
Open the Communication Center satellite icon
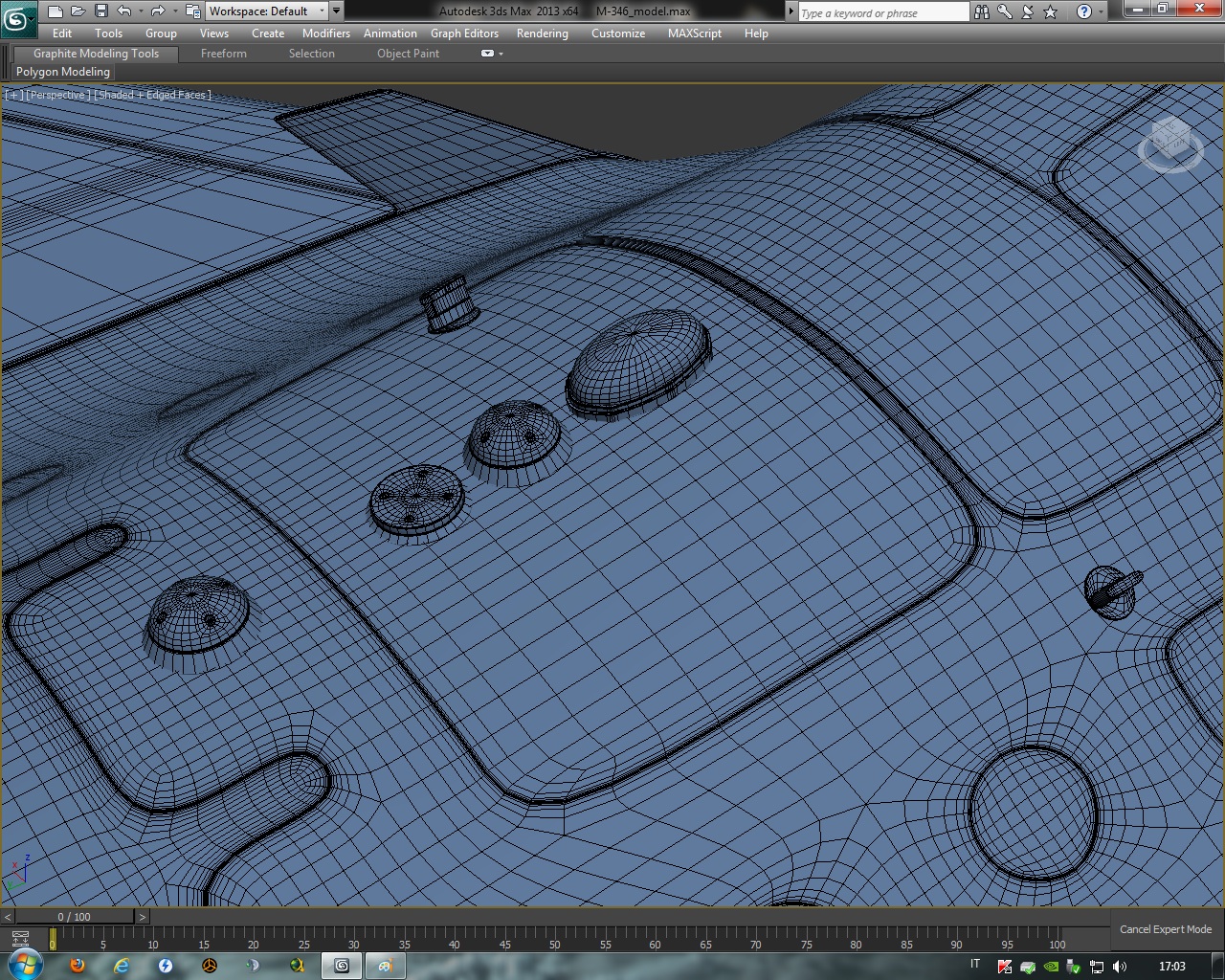(x=1028, y=11)
